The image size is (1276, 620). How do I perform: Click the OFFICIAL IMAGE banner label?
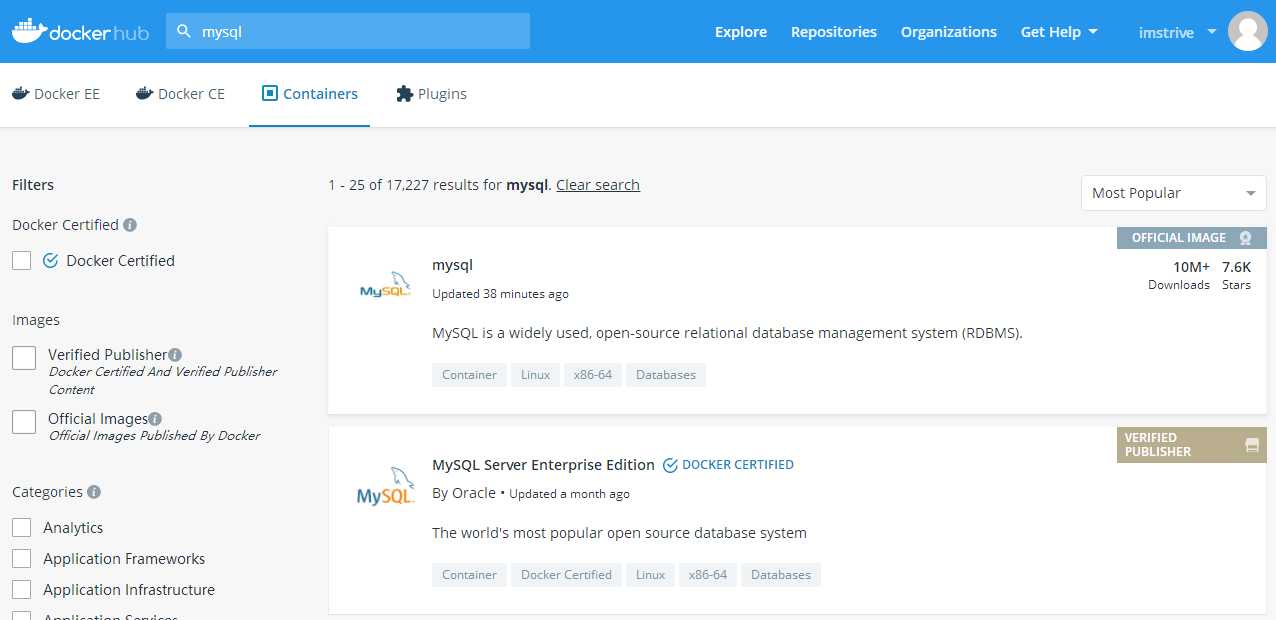tap(1178, 238)
